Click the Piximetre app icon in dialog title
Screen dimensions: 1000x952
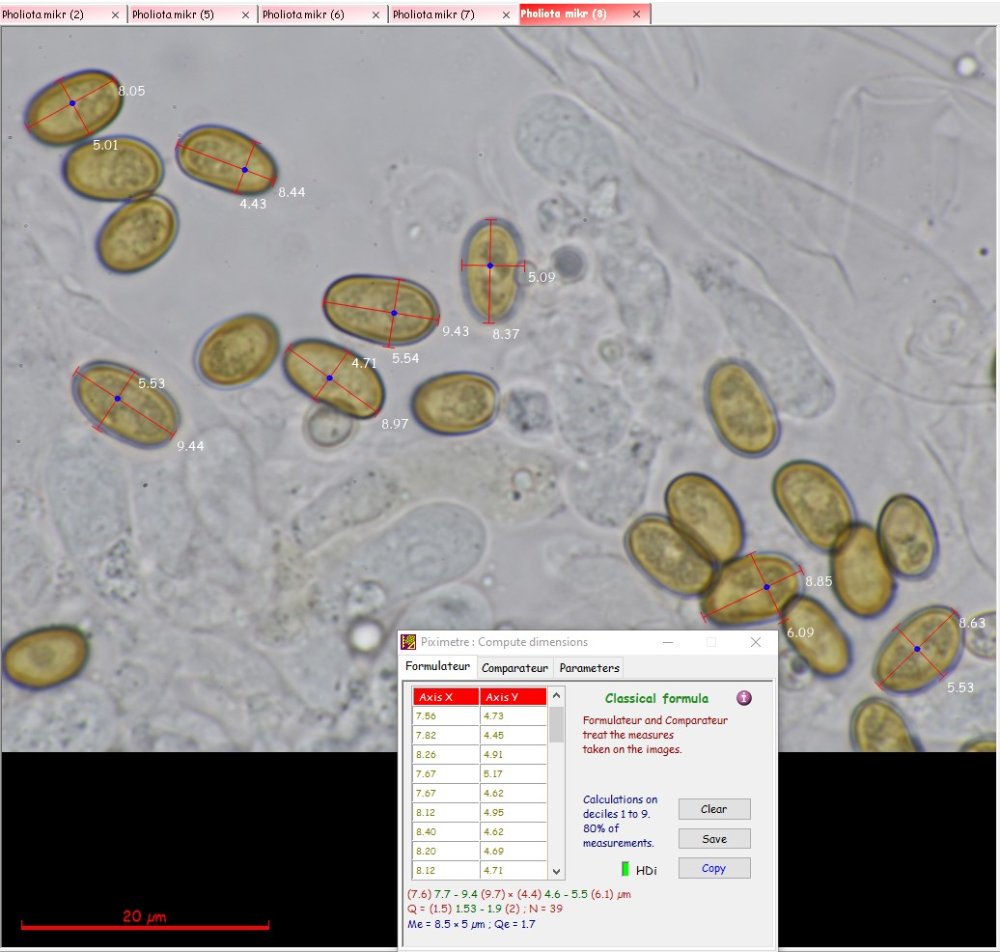pyautogui.click(x=409, y=642)
